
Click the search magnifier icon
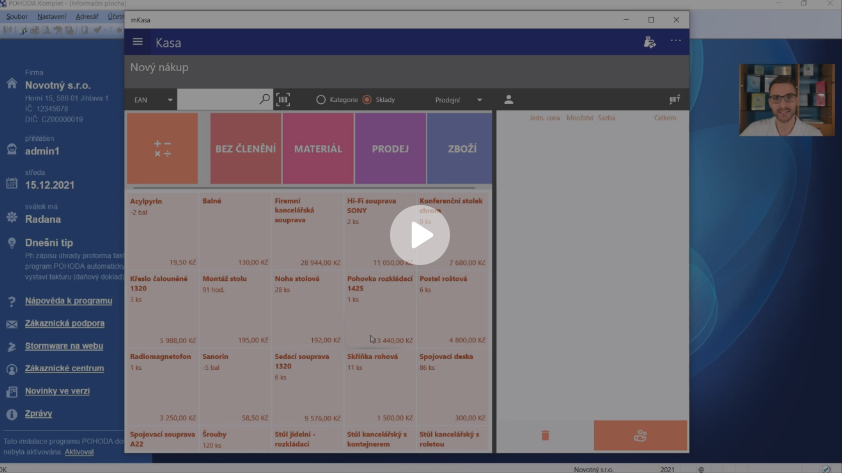[x=265, y=99]
